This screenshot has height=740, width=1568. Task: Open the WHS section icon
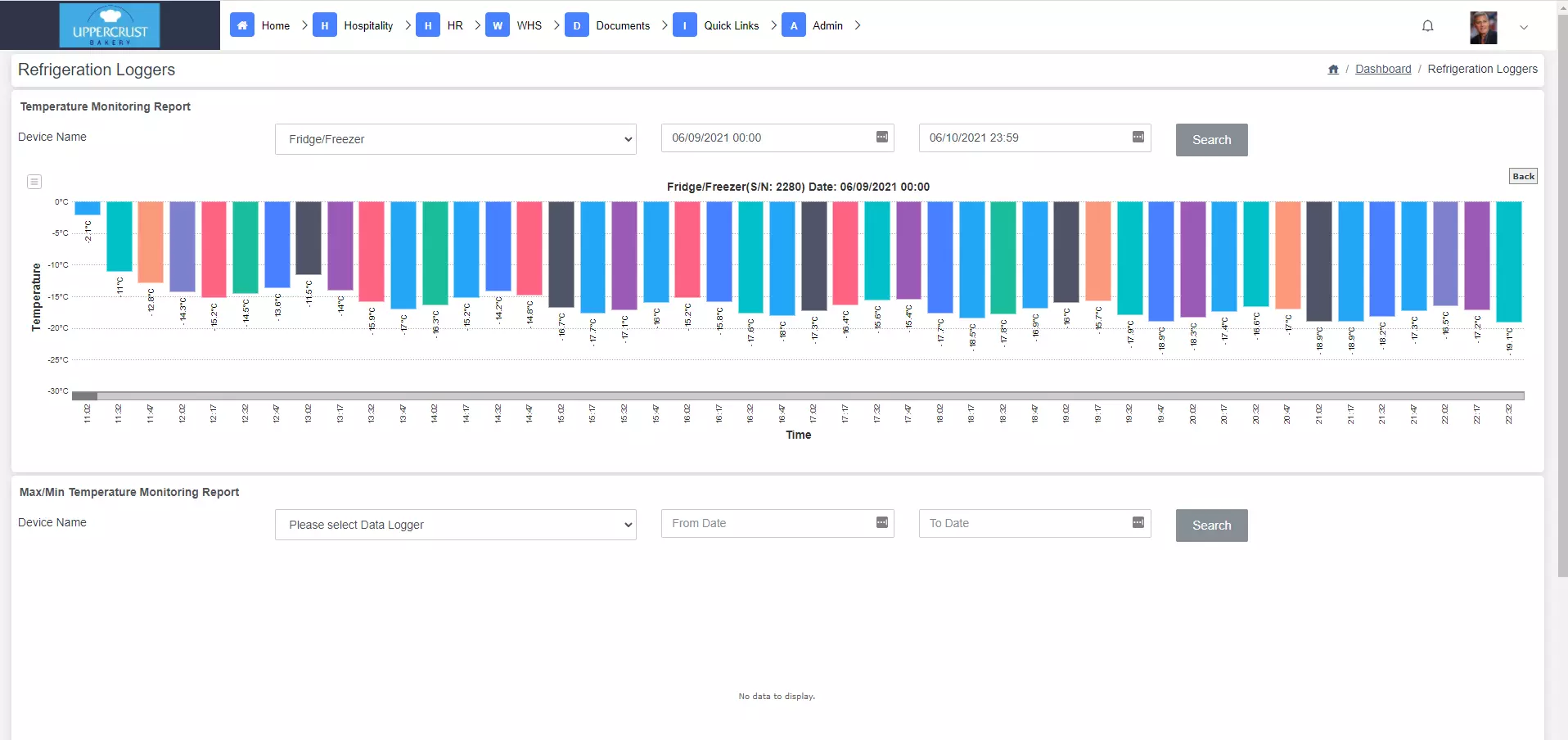click(x=498, y=25)
